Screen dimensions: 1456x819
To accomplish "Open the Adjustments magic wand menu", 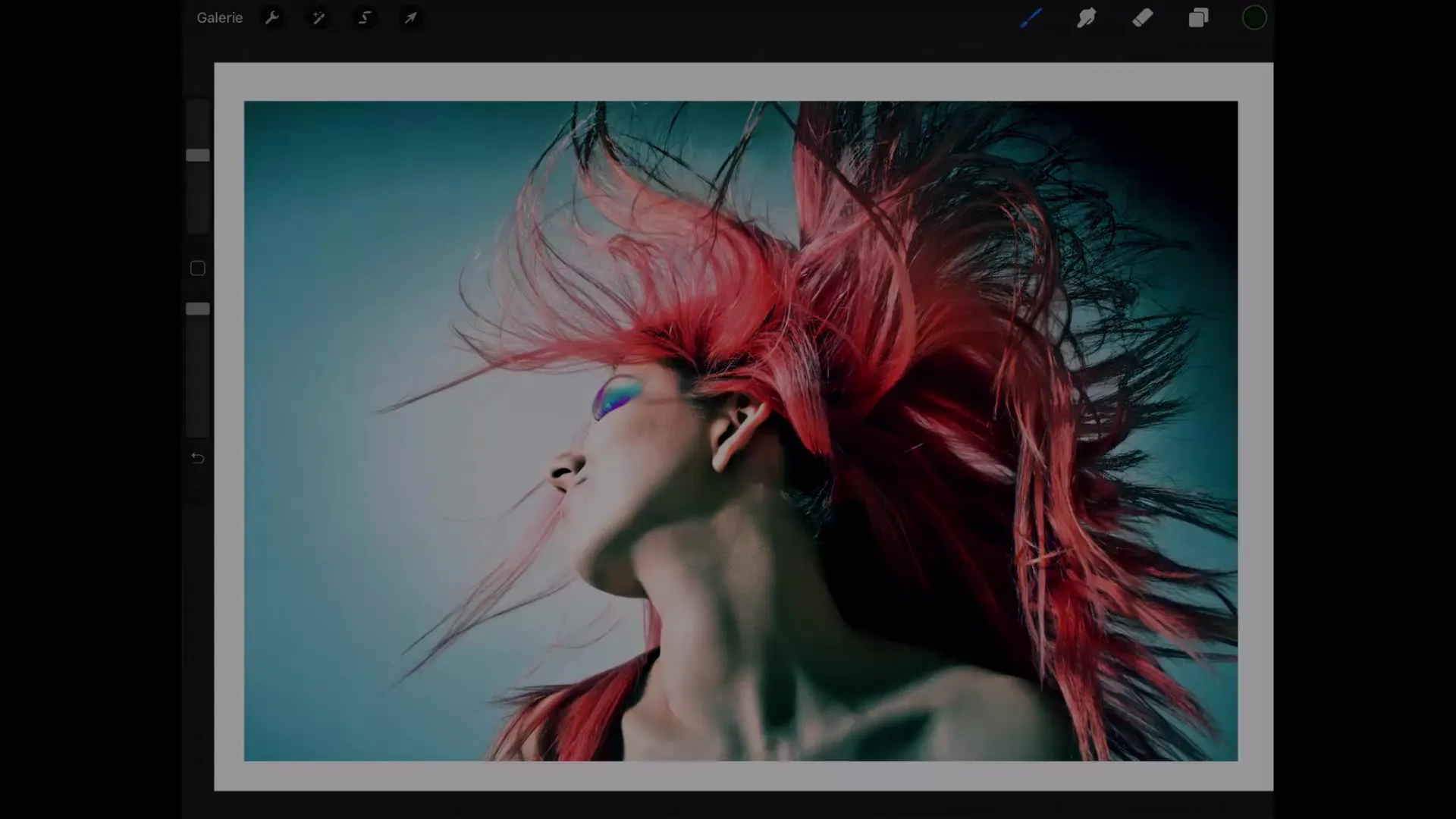I will (318, 17).
